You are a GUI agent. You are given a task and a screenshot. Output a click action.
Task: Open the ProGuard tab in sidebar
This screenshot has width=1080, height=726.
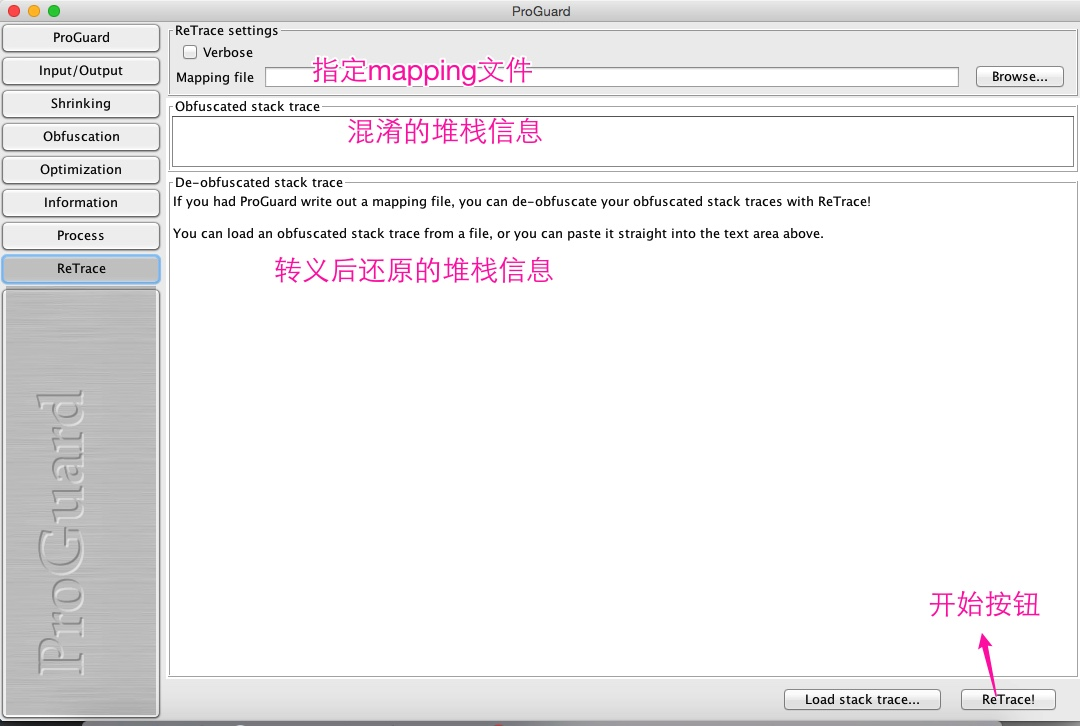(81, 38)
